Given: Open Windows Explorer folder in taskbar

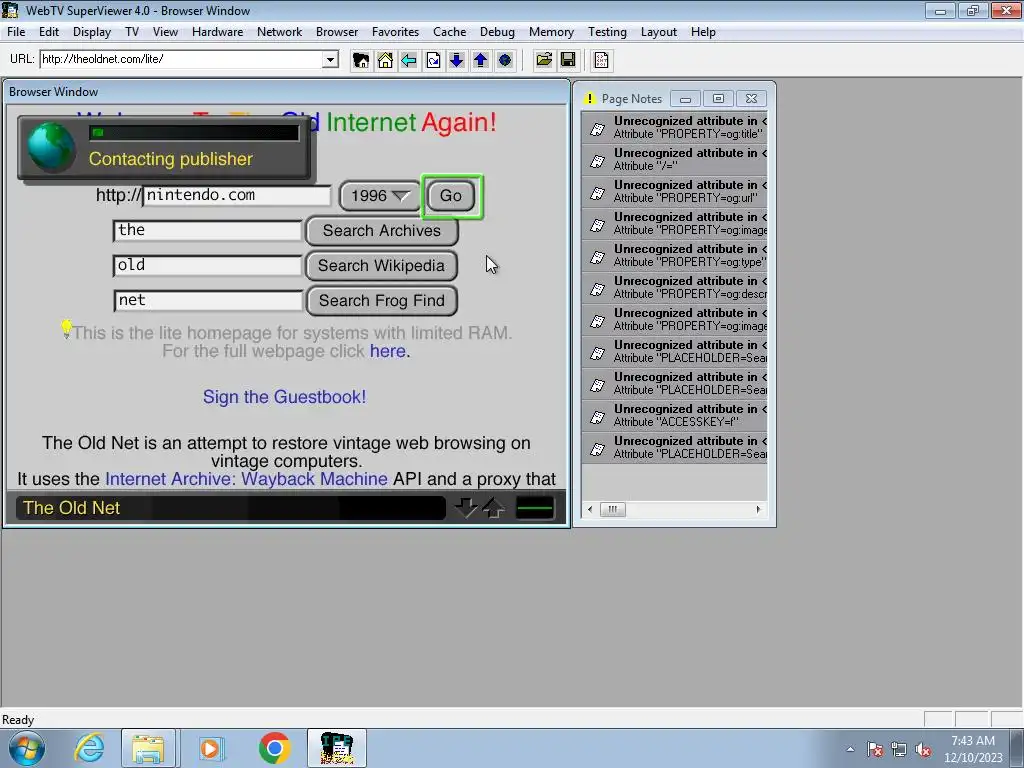Looking at the screenshot, I should pyautogui.click(x=148, y=748).
